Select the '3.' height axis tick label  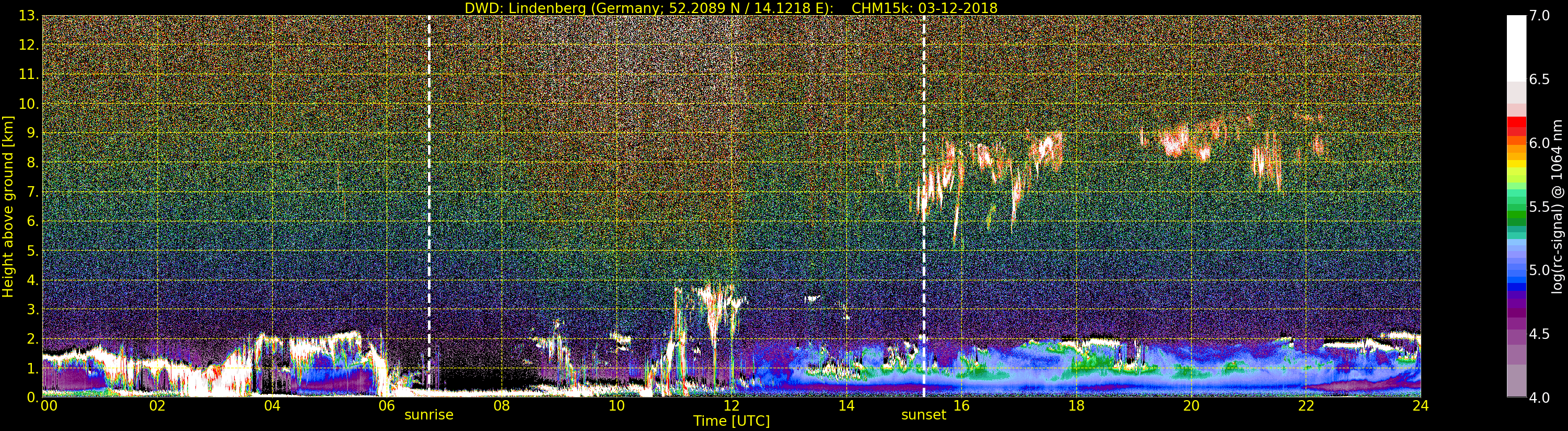pos(33,309)
